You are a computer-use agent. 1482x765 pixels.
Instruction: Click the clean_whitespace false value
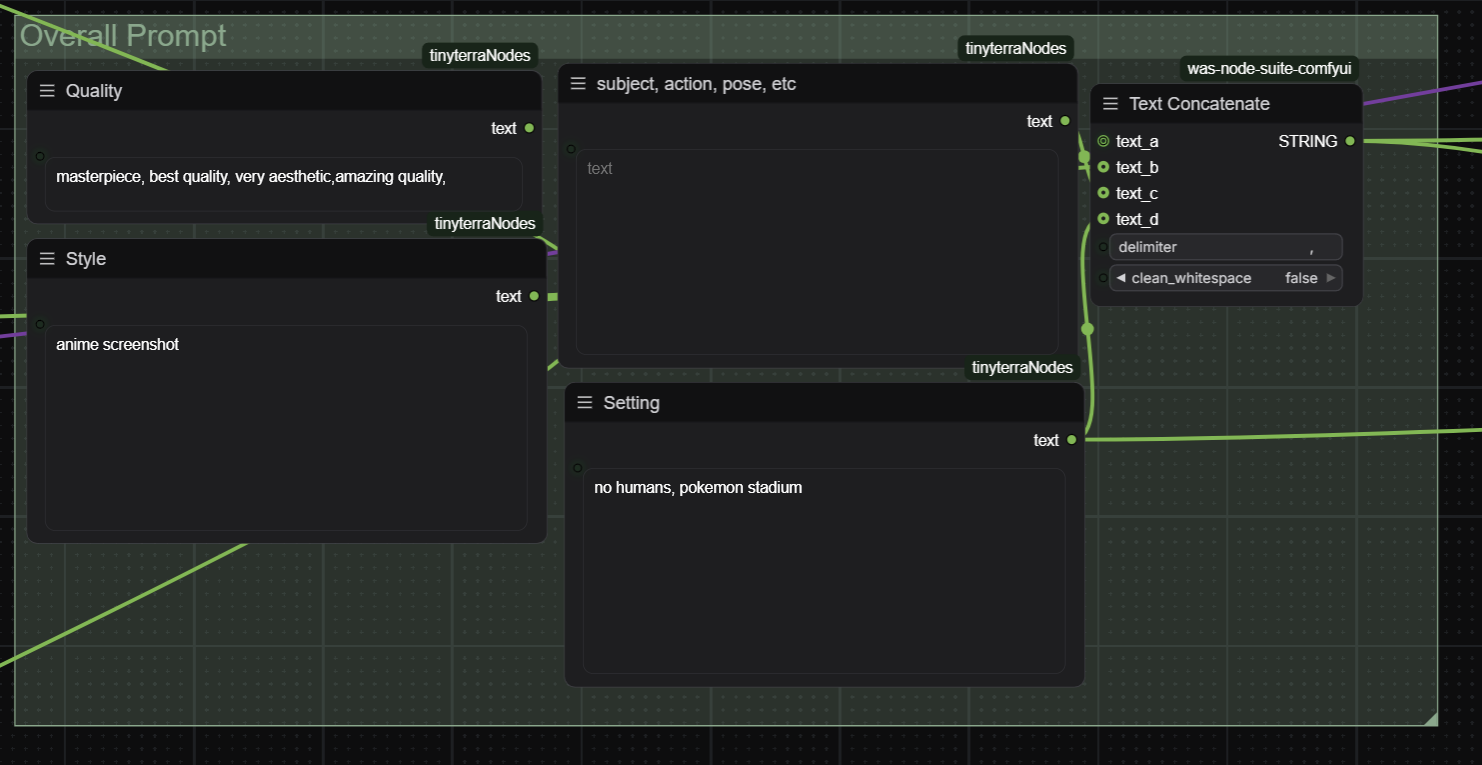pos(1301,278)
